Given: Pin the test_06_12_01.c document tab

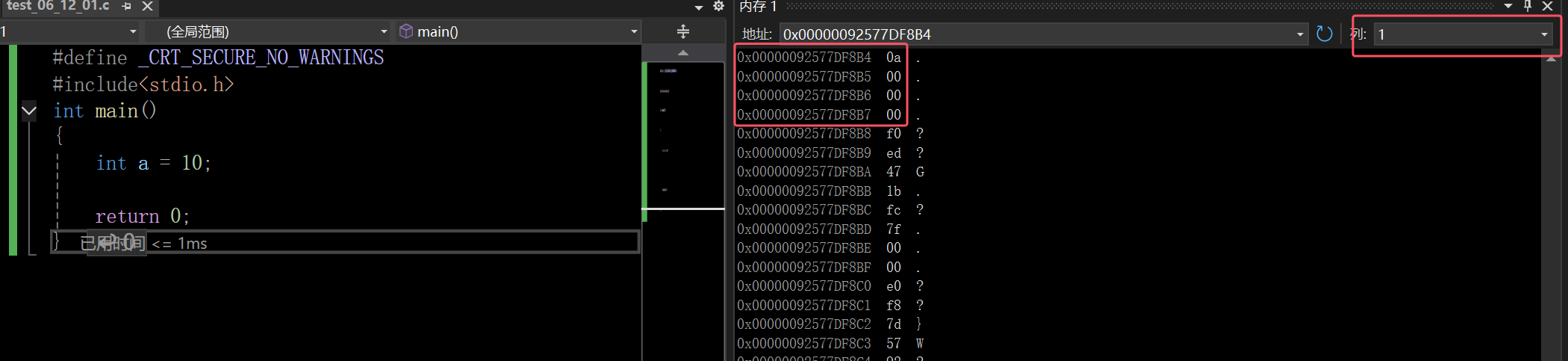Looking at the screenshot, I should tap(127, 6).
